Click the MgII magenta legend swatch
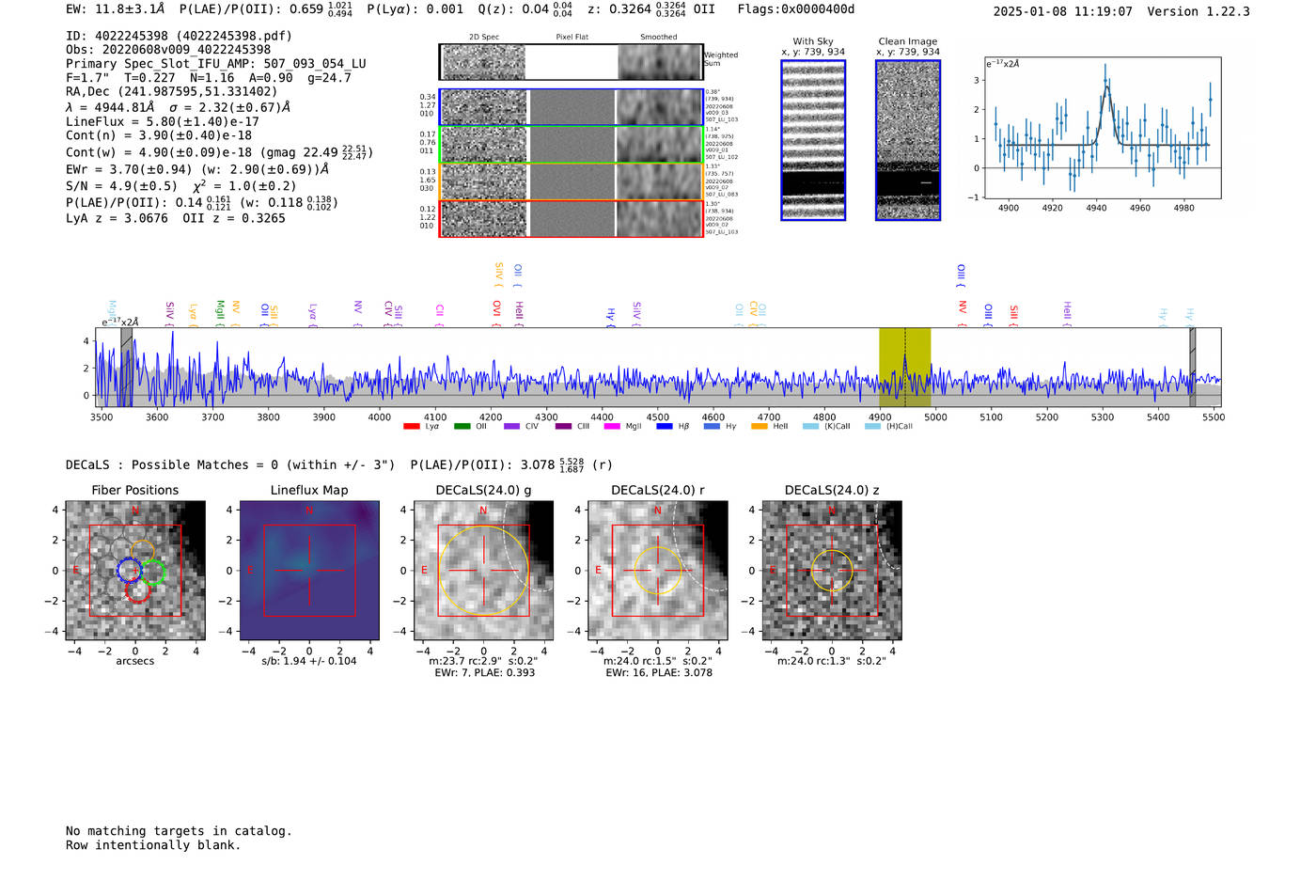The width and height of the screenshot is (1316, 896). point(612,426)
